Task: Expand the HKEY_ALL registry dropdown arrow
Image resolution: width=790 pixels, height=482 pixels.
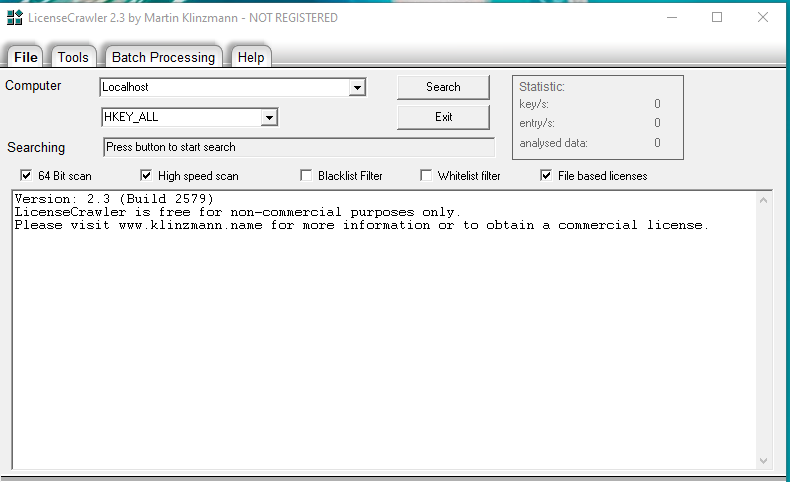Action: click(x=268, y=118)
